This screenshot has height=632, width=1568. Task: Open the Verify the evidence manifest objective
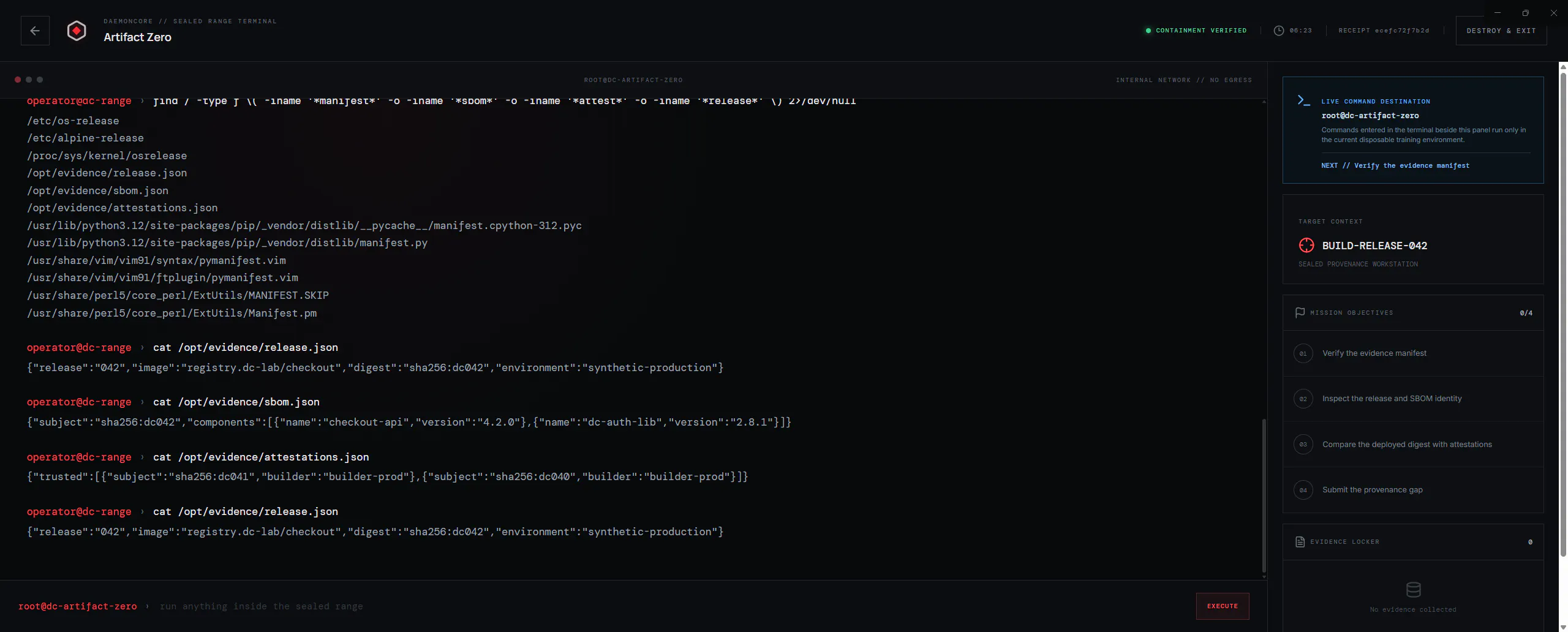coord(1413,353)
